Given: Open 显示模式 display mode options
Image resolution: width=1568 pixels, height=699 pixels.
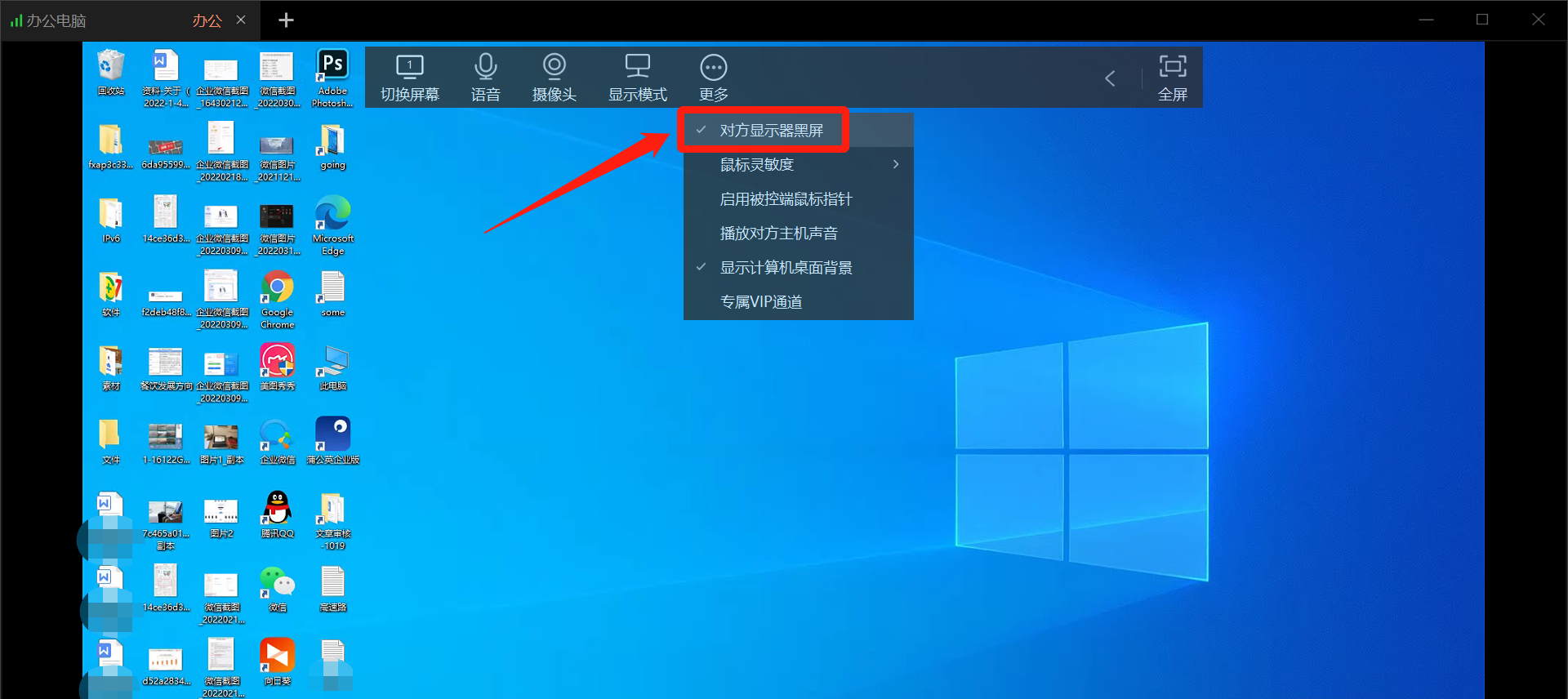Looking at the screenshot, I should (x=637, y=77).
